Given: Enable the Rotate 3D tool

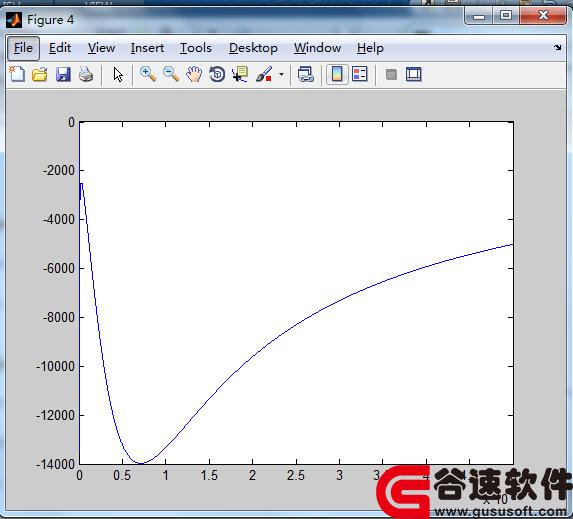Looking at the screenshot, I should click(x=217, y=74).
